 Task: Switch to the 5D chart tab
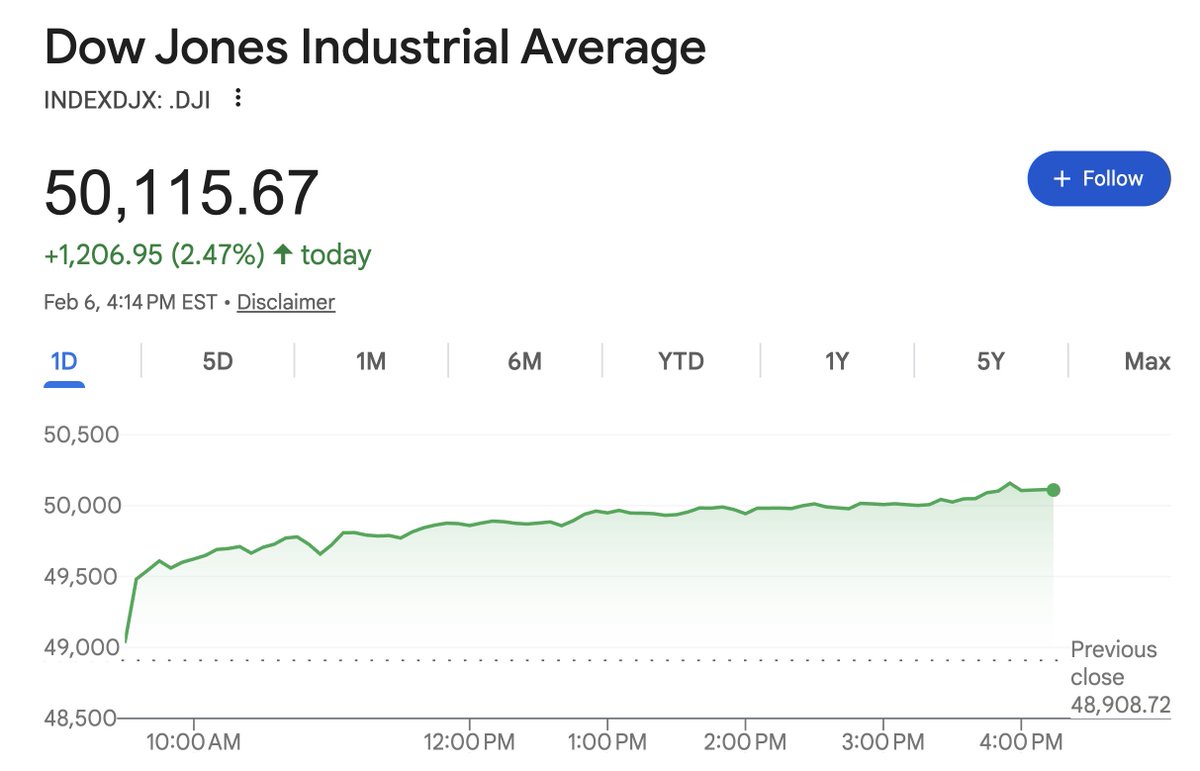(217, 361)
